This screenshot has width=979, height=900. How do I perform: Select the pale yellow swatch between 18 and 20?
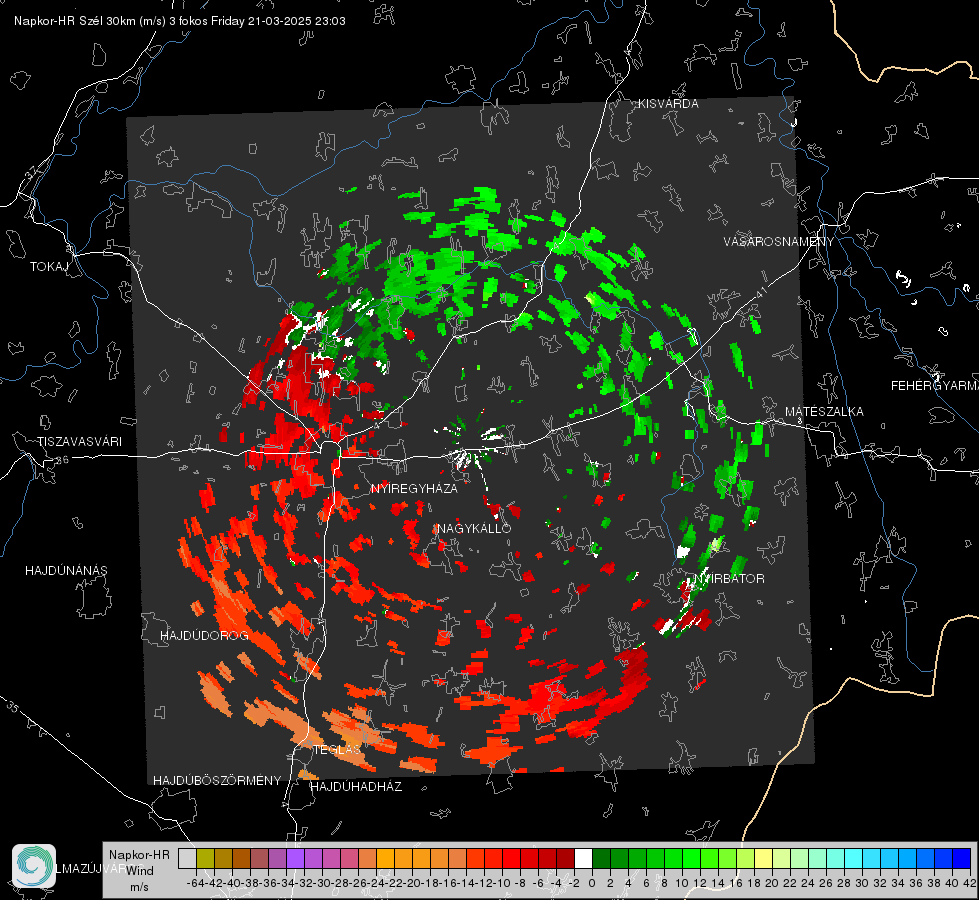point(763,859)
